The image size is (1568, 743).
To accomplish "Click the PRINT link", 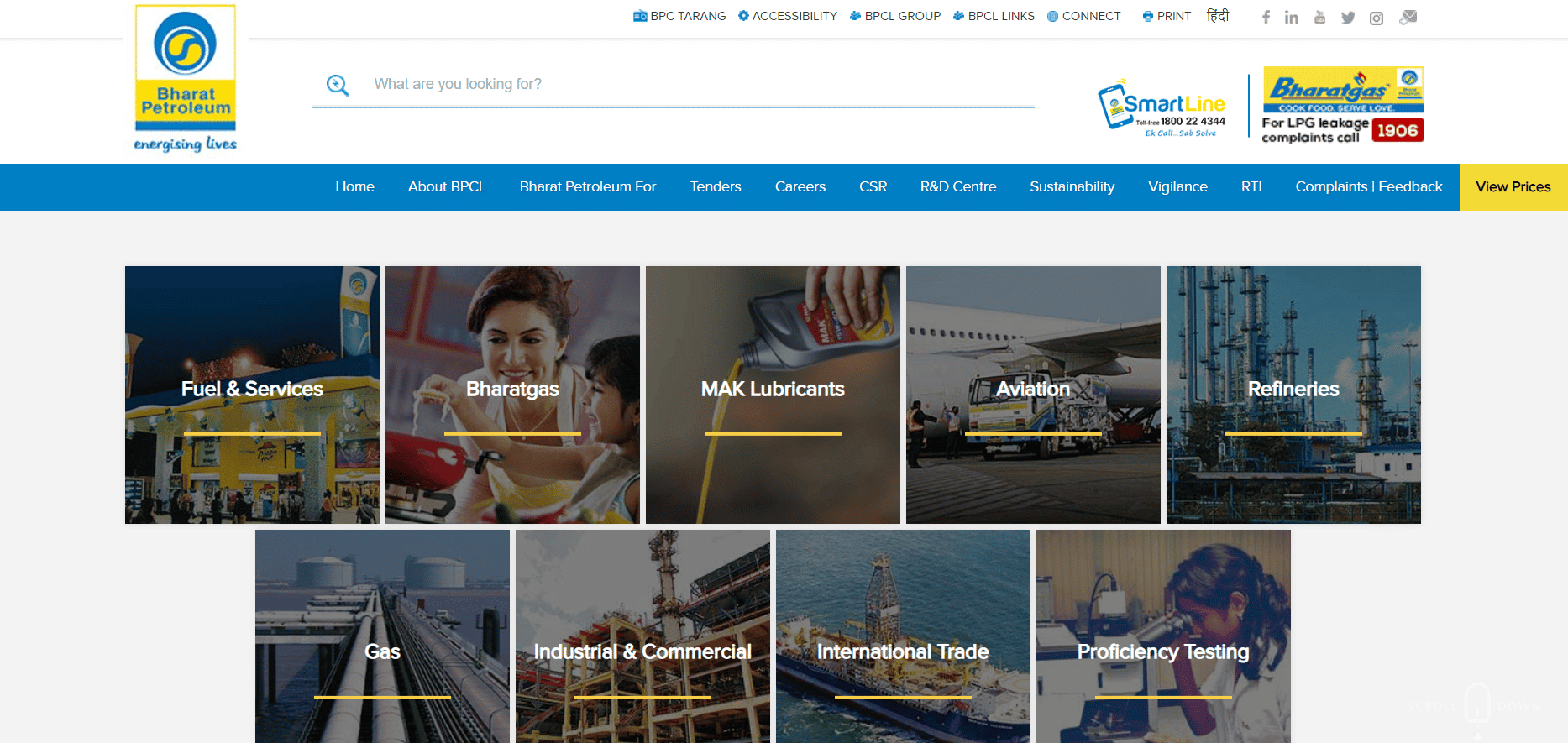I will click(x=1167, y=16).
